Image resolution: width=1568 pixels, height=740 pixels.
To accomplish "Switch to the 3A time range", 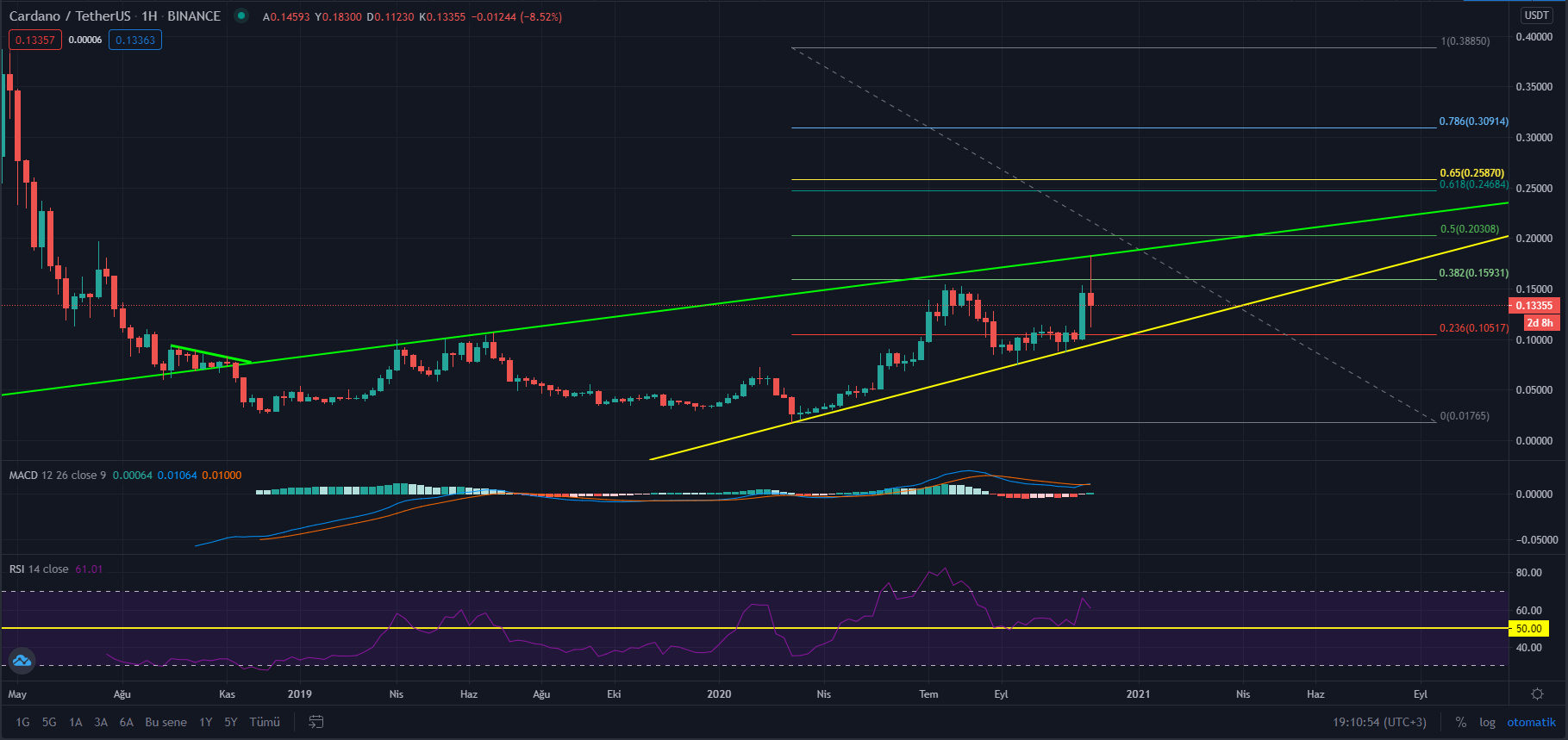I will click(x=101, y=722).
